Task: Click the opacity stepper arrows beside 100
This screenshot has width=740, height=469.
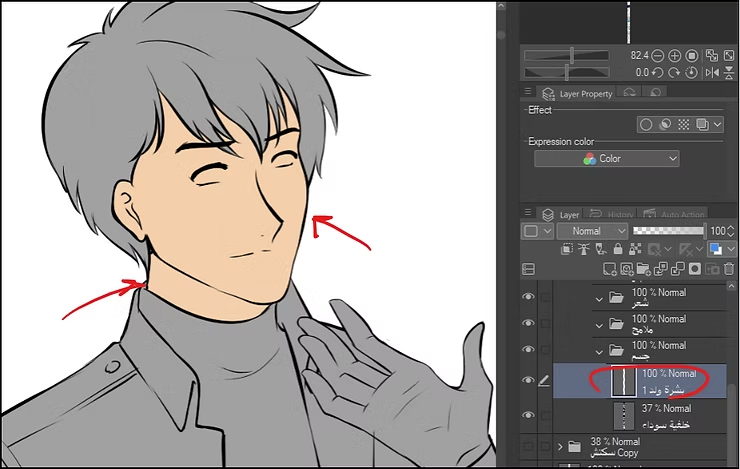Action: tap(731, 231)
